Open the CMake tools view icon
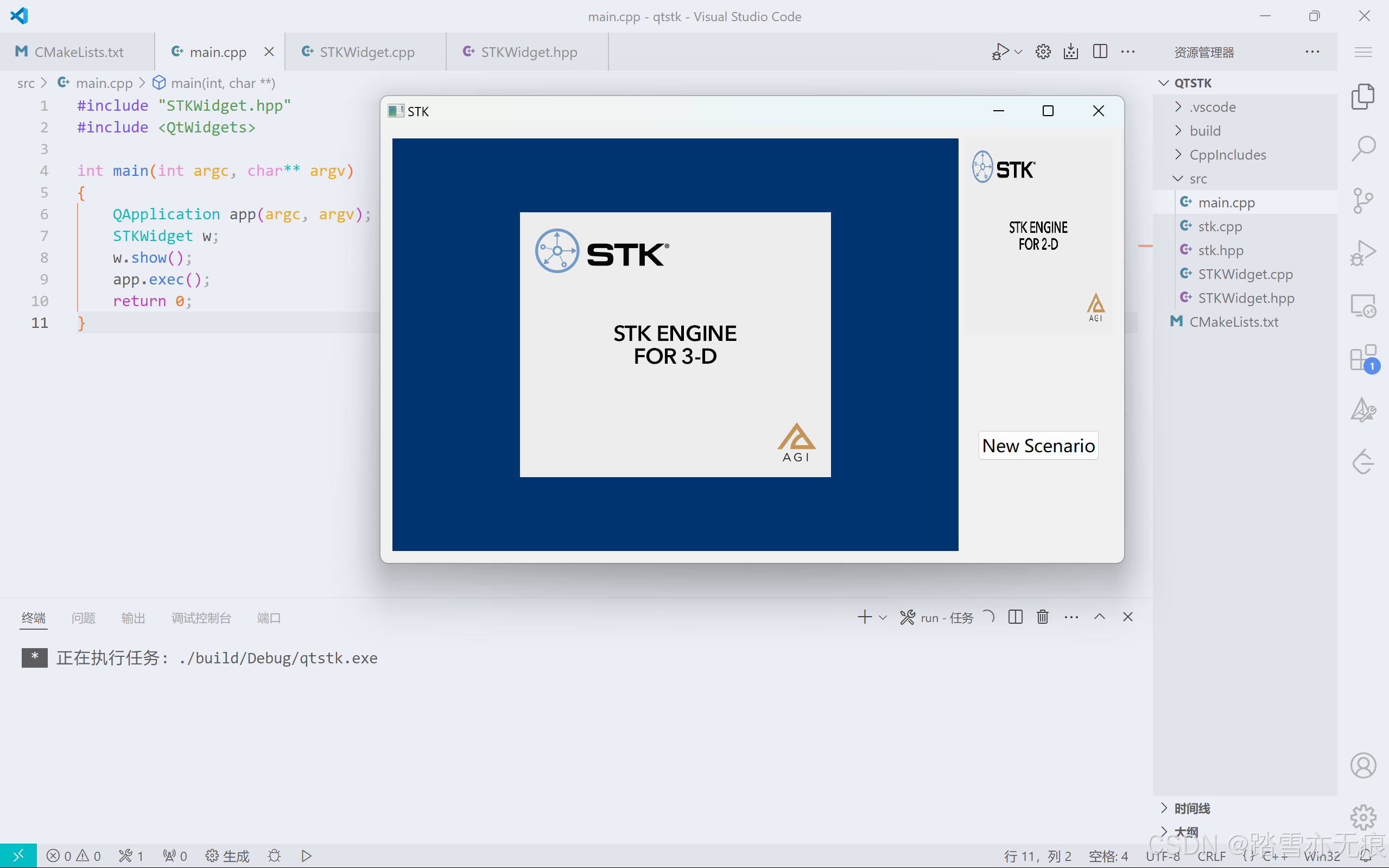Screen dimensions: 1389x868 click(1363, 410)
